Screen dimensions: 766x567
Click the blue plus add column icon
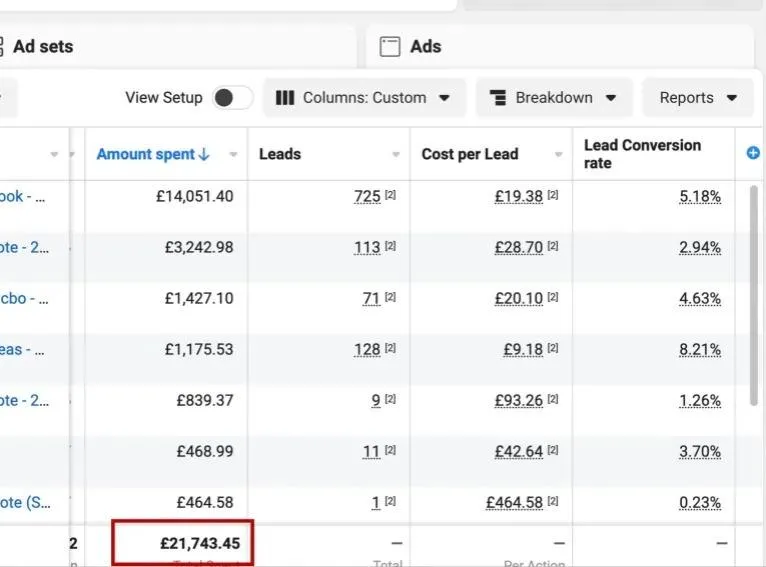tap(753, 153)
